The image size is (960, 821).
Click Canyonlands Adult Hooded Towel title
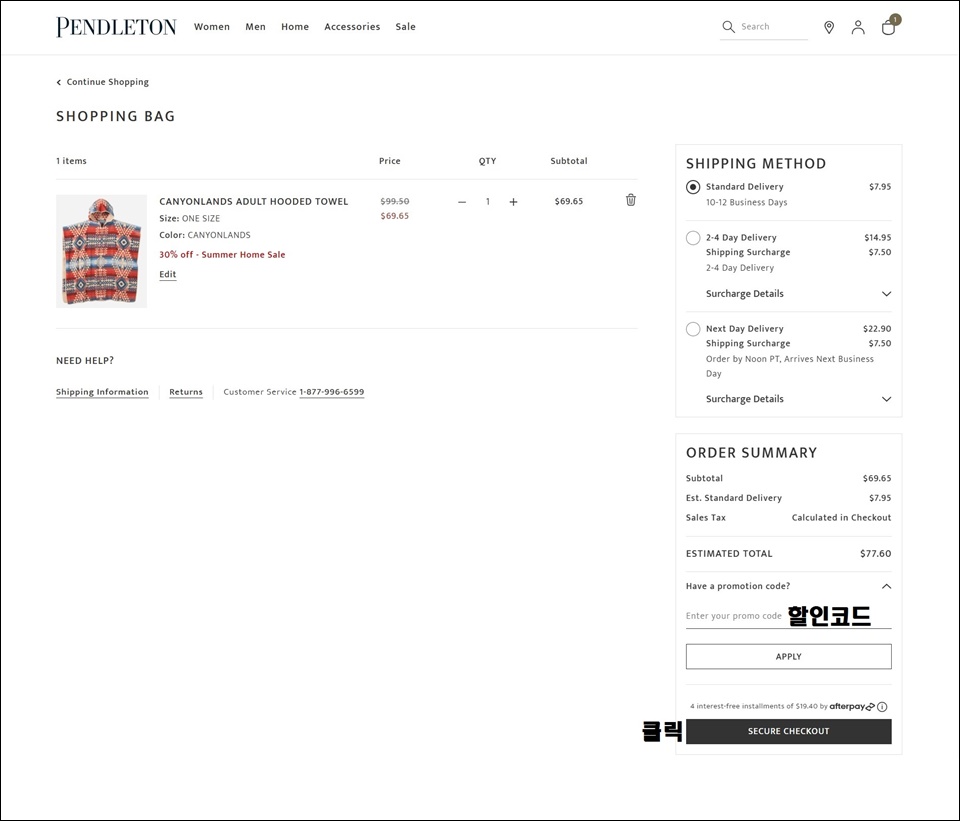coord(253,201)
